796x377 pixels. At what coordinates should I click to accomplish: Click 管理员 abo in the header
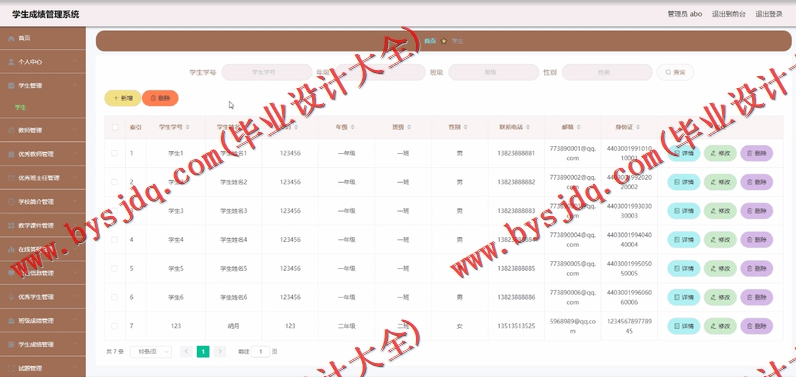pos(685,14)
